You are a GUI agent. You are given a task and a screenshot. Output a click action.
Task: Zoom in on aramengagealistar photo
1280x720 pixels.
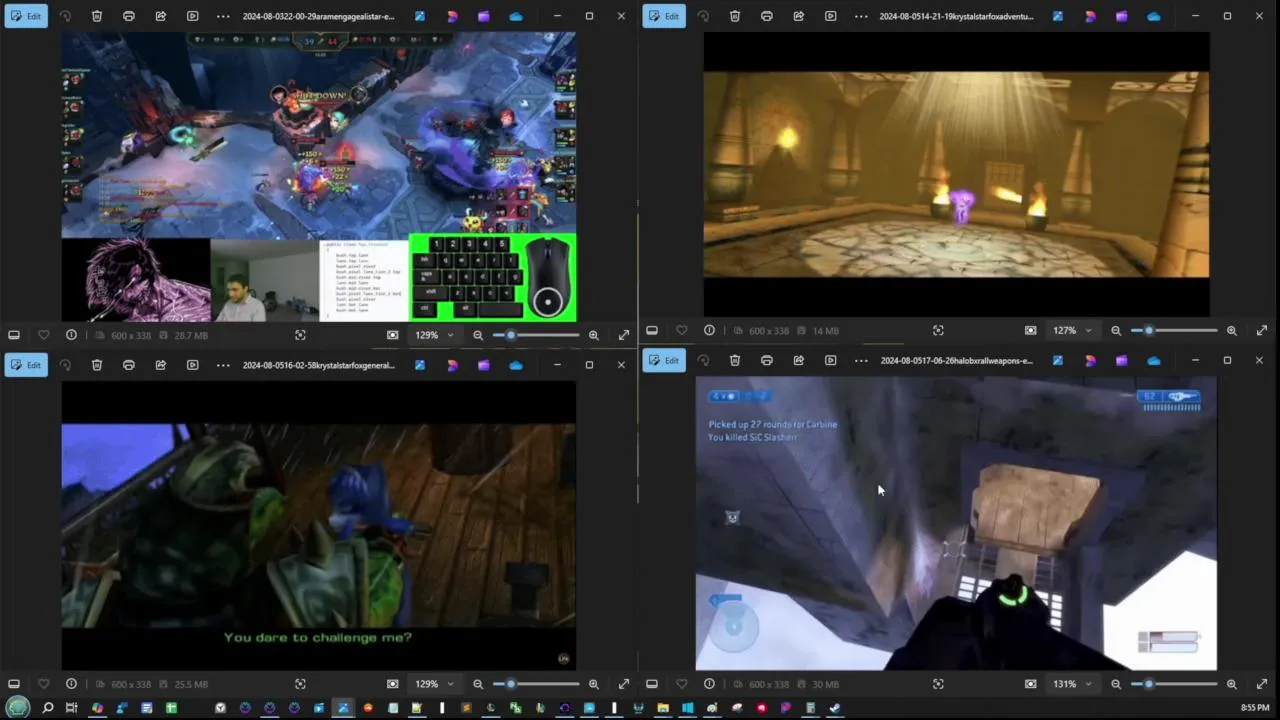pyautogui.click(x=594, y=335)
